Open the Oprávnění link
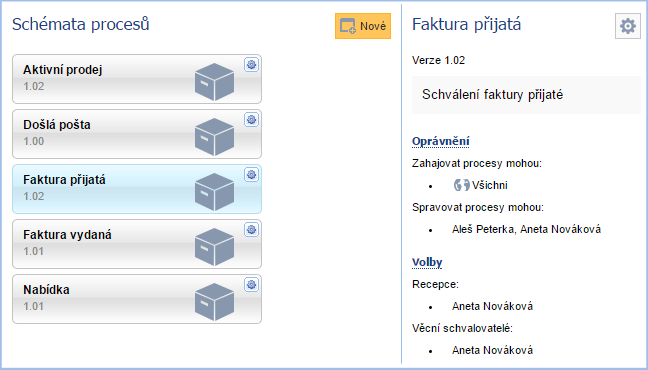648x370 pixels. pyautogui.click(x=441, y=141)
